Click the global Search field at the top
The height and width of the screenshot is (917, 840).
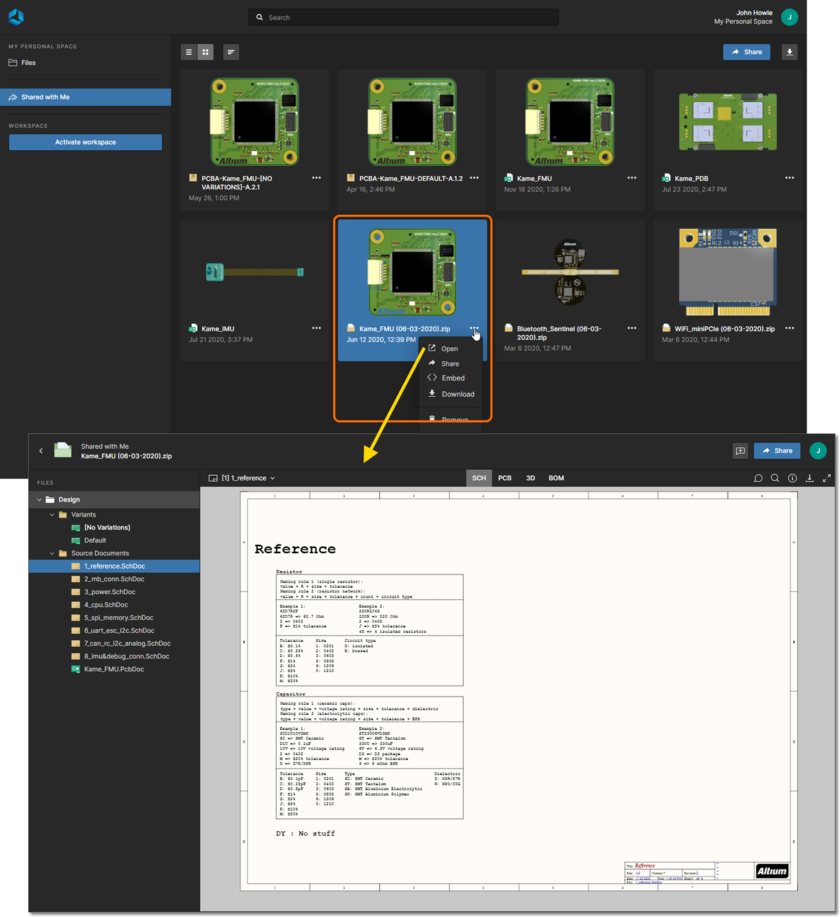point(400,16)
